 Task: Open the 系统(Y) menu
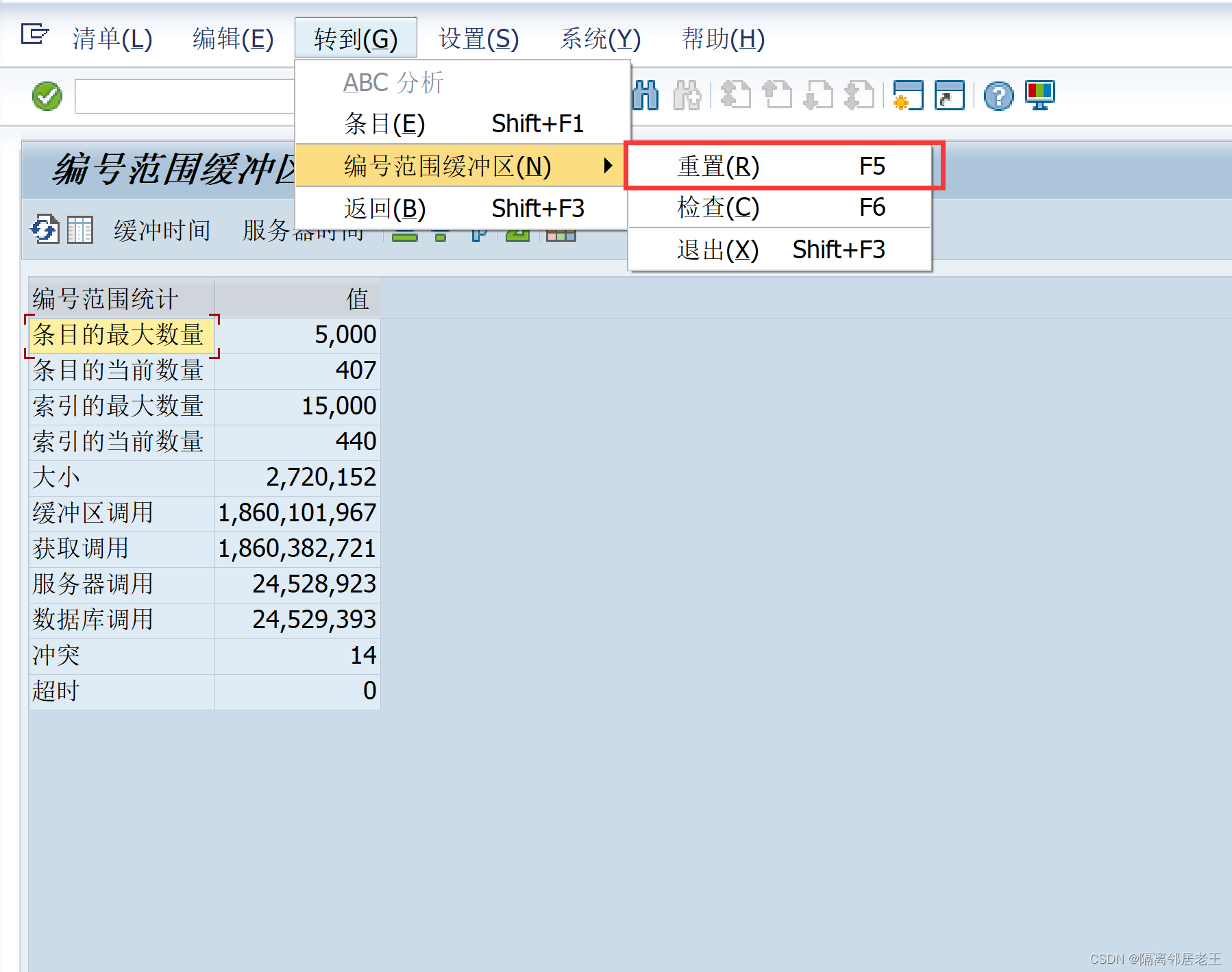click(600, 38)
